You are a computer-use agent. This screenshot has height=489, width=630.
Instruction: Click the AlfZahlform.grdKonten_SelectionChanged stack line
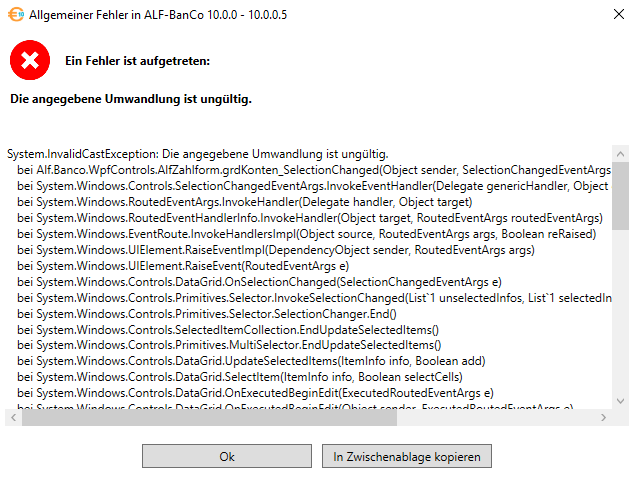(x=314, y=170)
